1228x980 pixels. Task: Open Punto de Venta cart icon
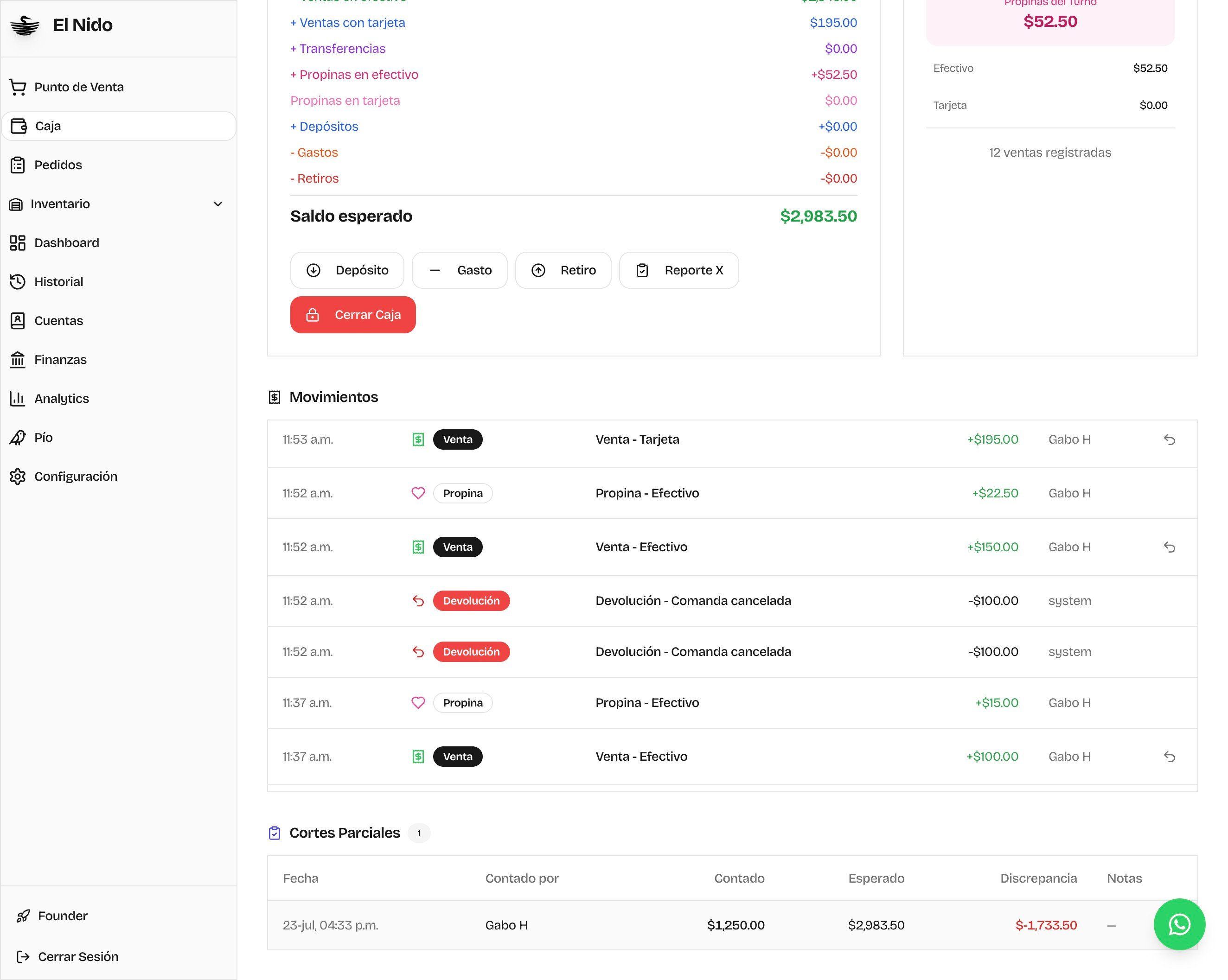tap(18, 87)
